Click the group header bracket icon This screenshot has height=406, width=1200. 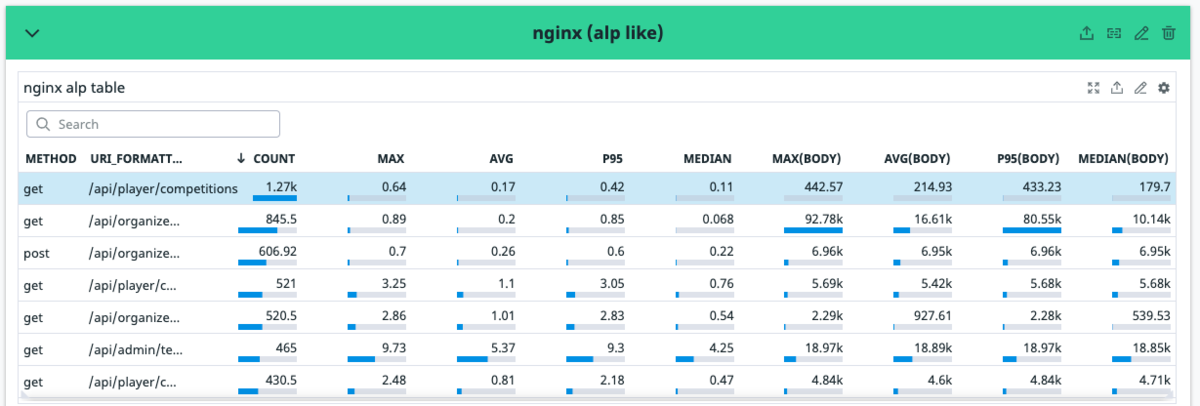point(1114,33)
